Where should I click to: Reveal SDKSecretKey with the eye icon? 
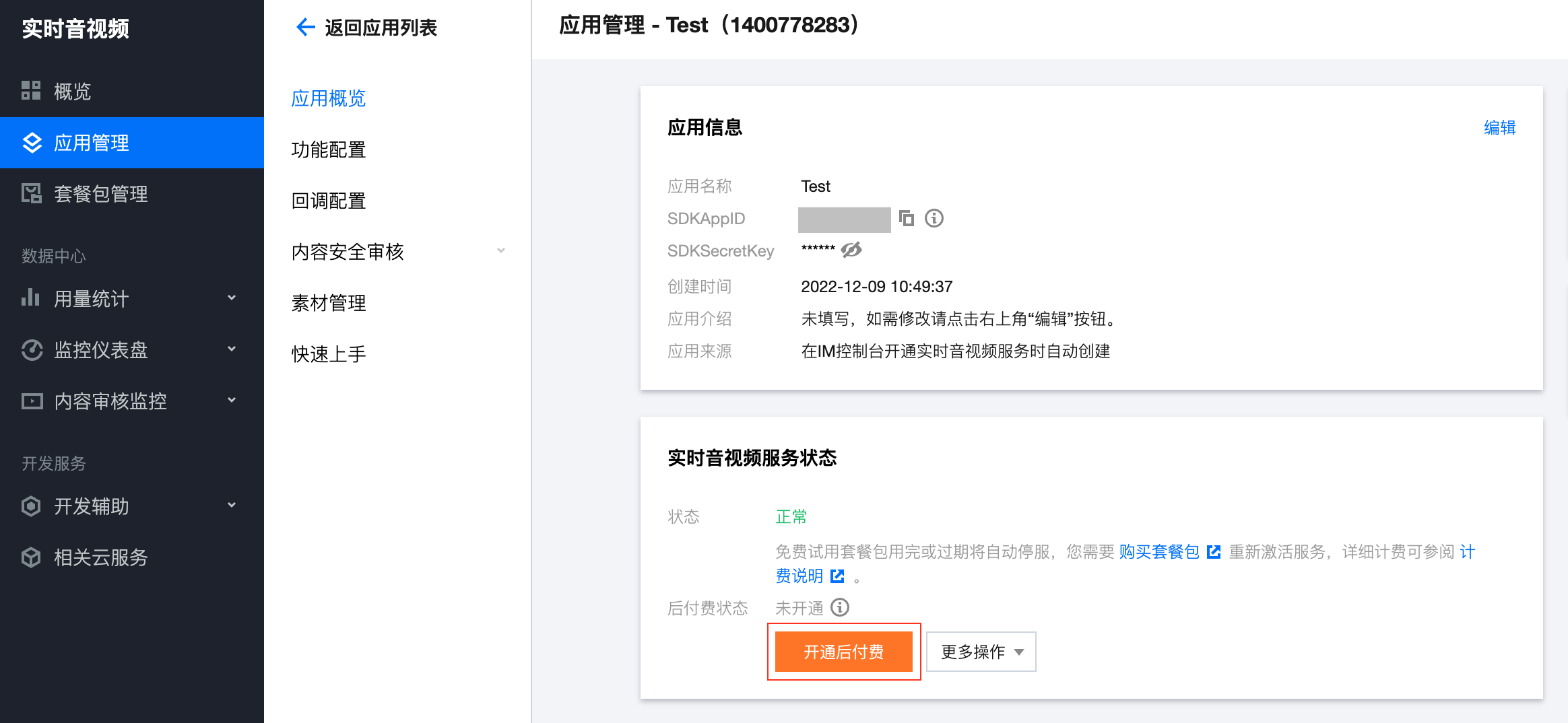pos(851,250)
